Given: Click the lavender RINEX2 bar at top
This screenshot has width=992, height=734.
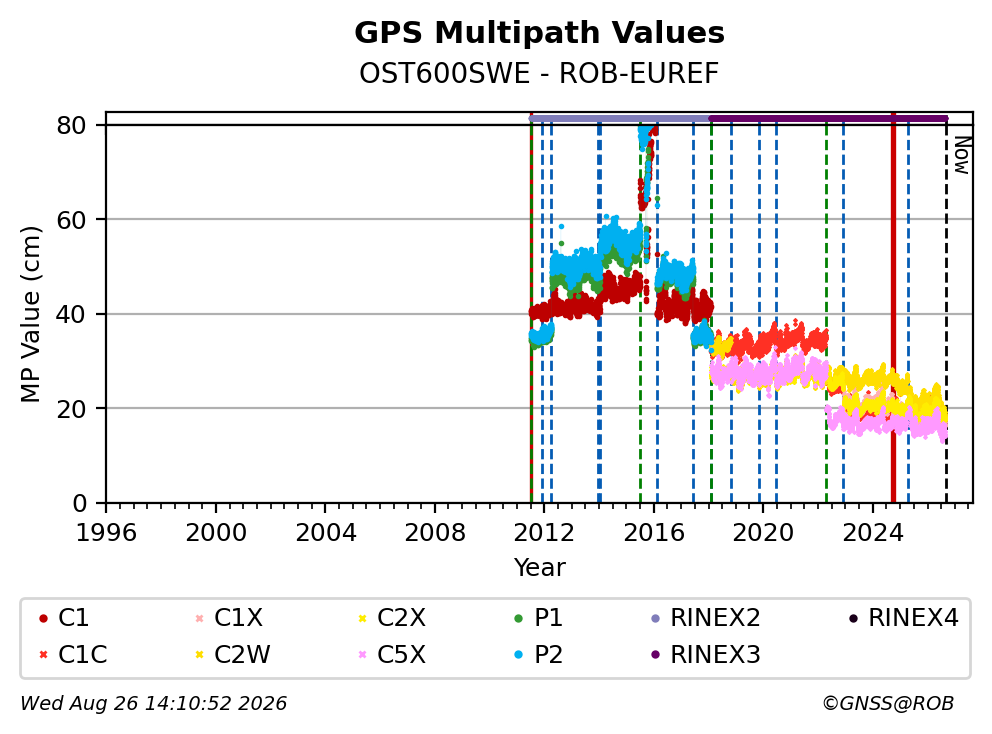Looking at the screenshot, I should click(x=619, y=118).
